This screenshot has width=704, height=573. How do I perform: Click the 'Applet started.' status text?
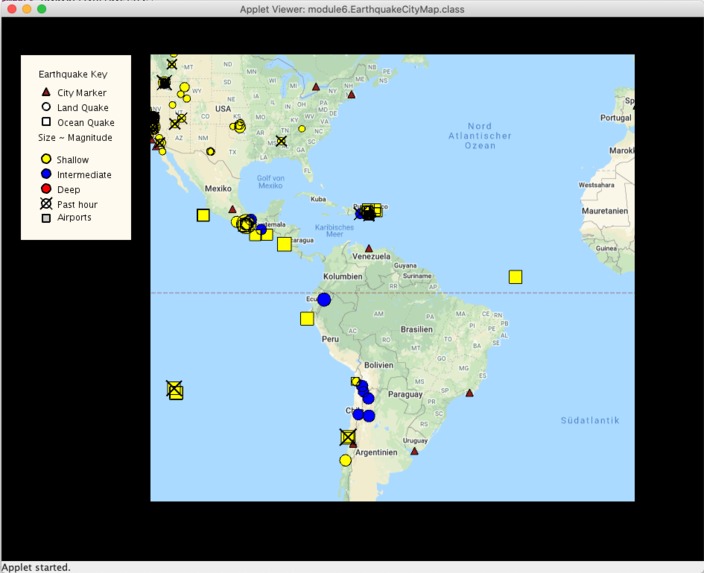point(36,567)
